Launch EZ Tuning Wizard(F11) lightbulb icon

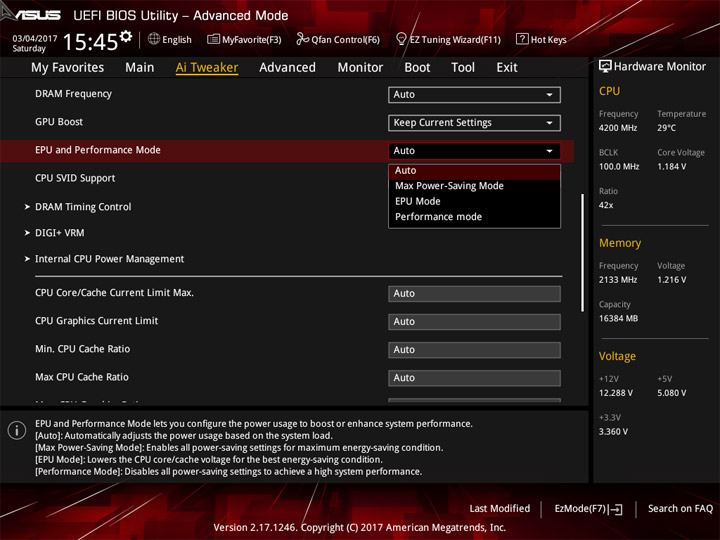pyautogui.click(x=401, y=39)
